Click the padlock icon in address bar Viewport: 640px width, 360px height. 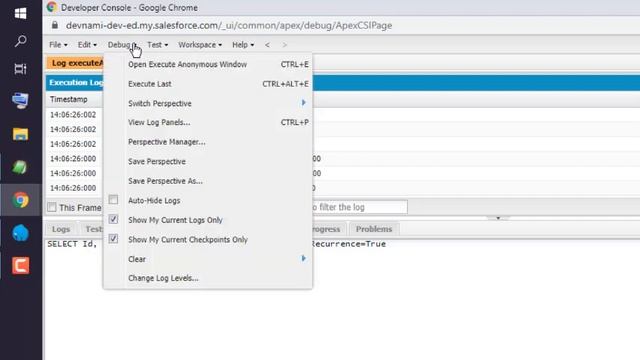tap(55, 25)
